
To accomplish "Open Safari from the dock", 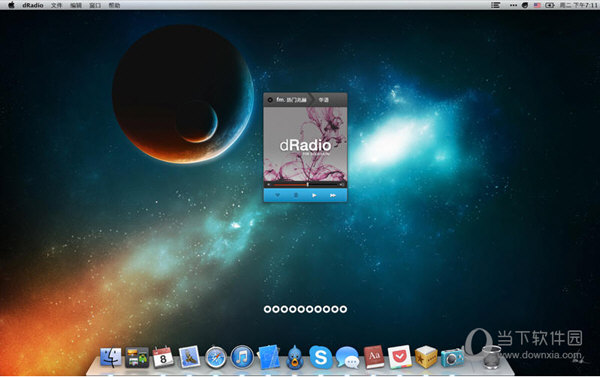I will tap(215, 357).
